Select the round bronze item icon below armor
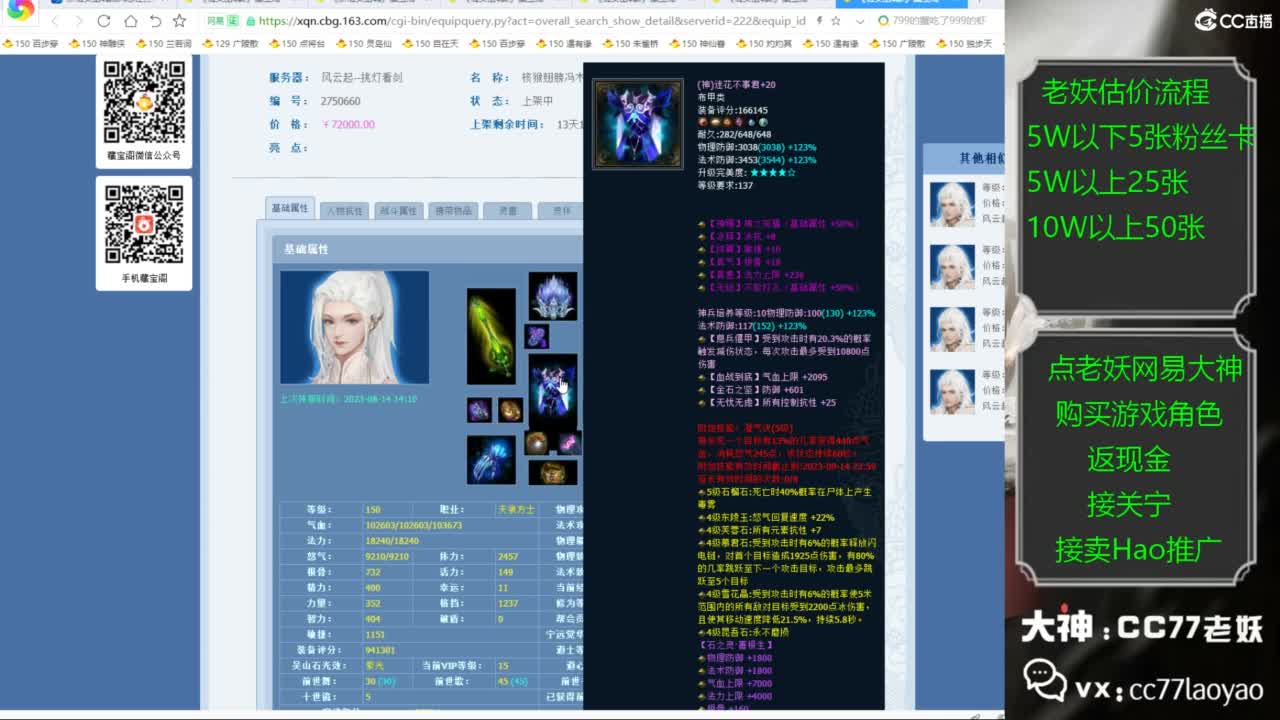 [x=537, y=443]
